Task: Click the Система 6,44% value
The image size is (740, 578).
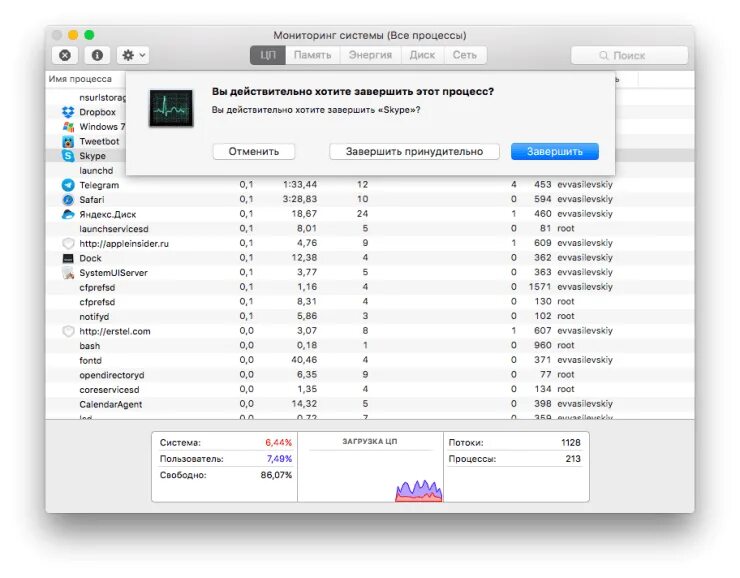Action: tap(278, 443)
